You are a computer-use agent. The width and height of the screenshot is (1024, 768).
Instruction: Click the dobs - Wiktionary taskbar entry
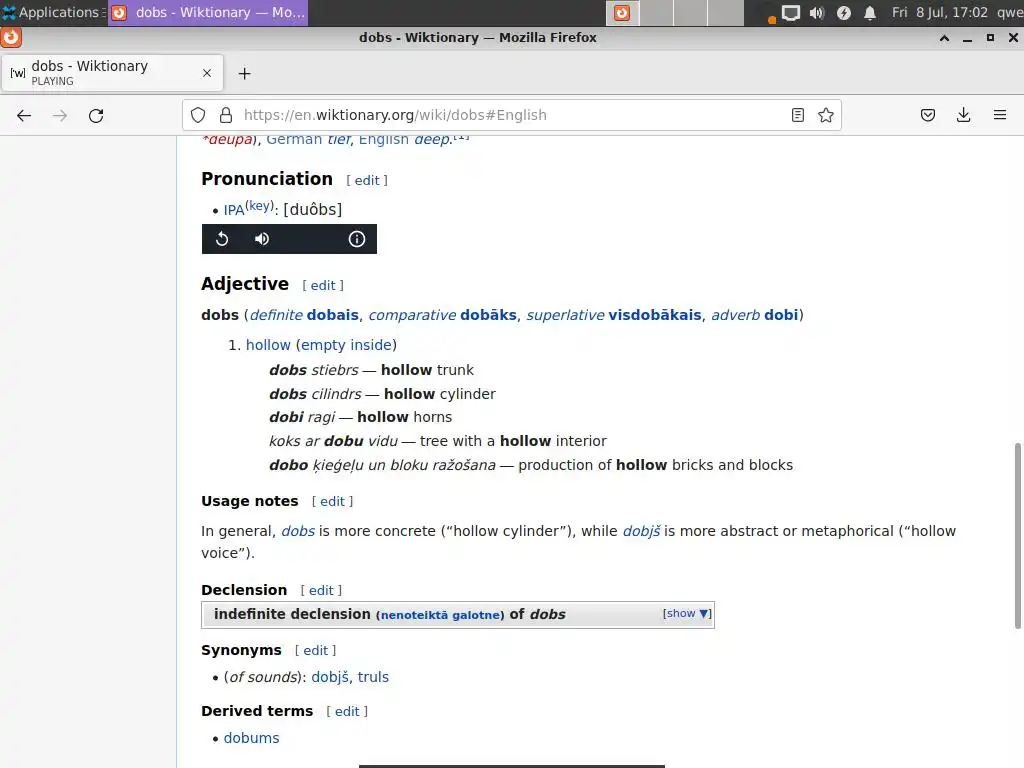(208, 12)
